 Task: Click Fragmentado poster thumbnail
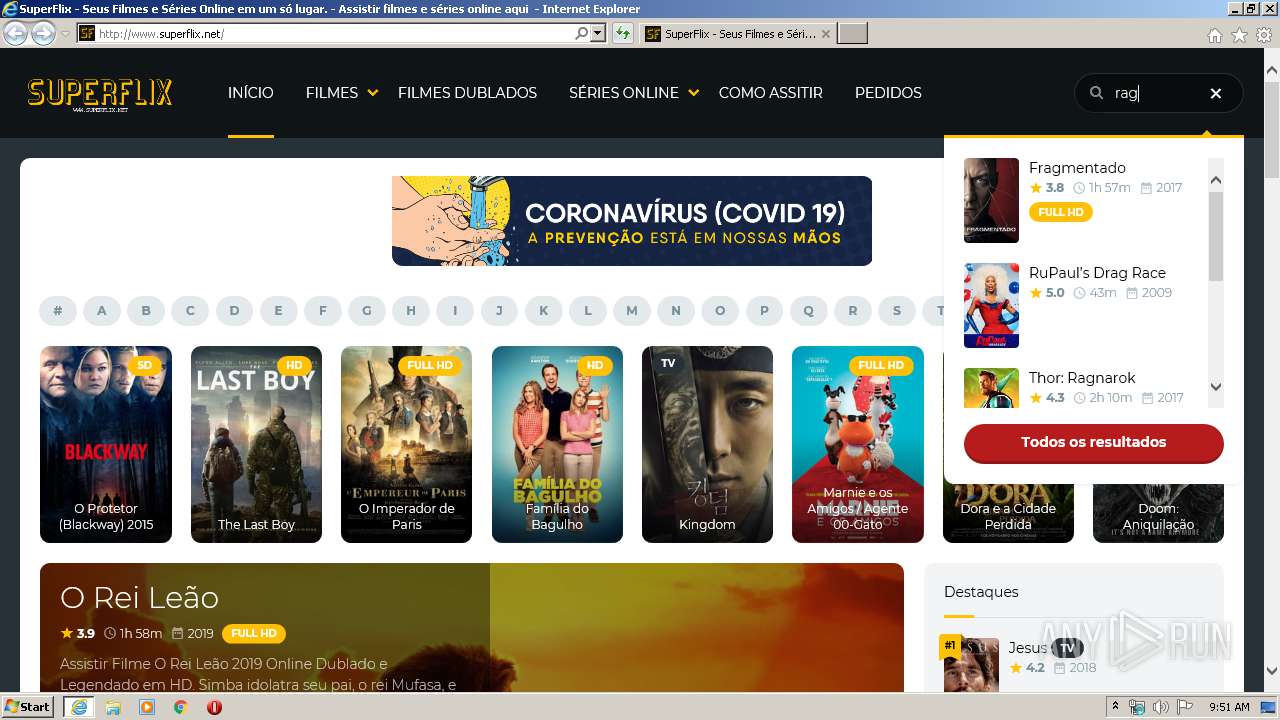pyautogui.click(x=991, y=200)
